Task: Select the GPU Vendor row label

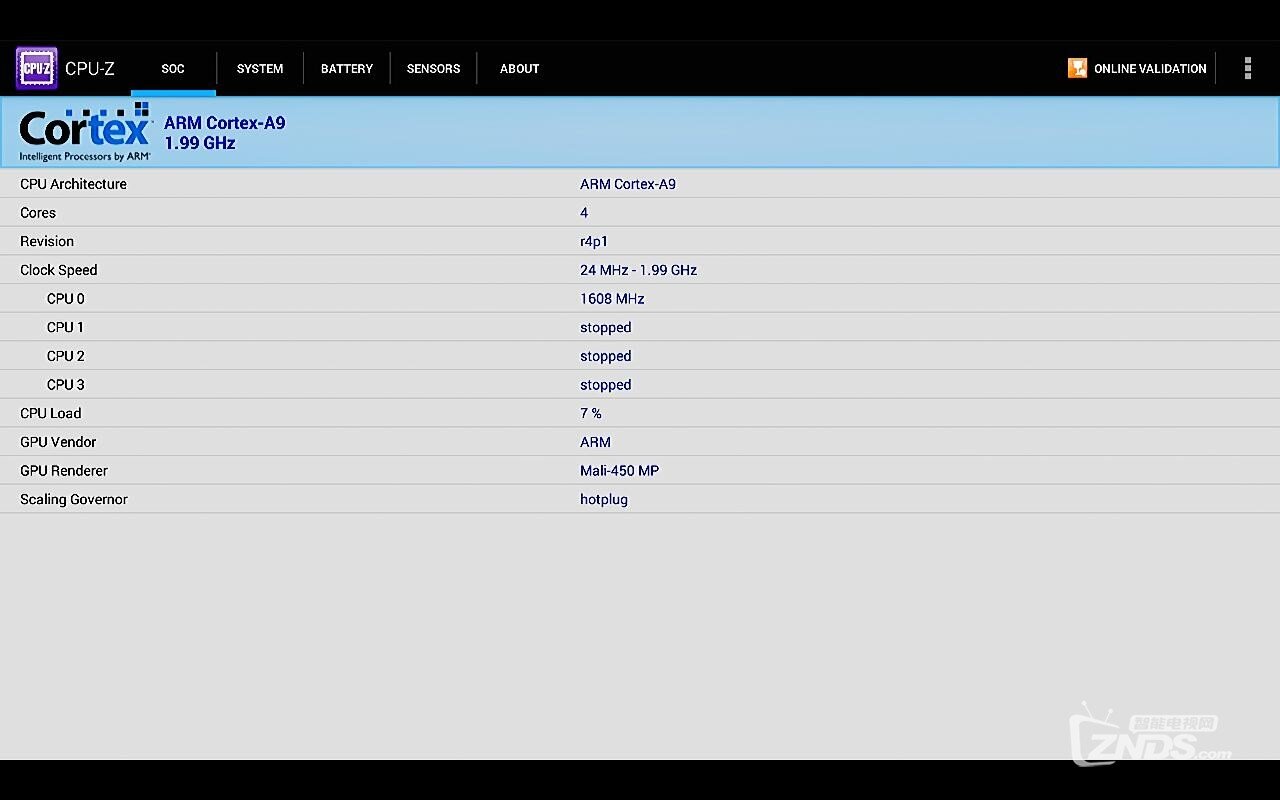Action: click(58, 442)
